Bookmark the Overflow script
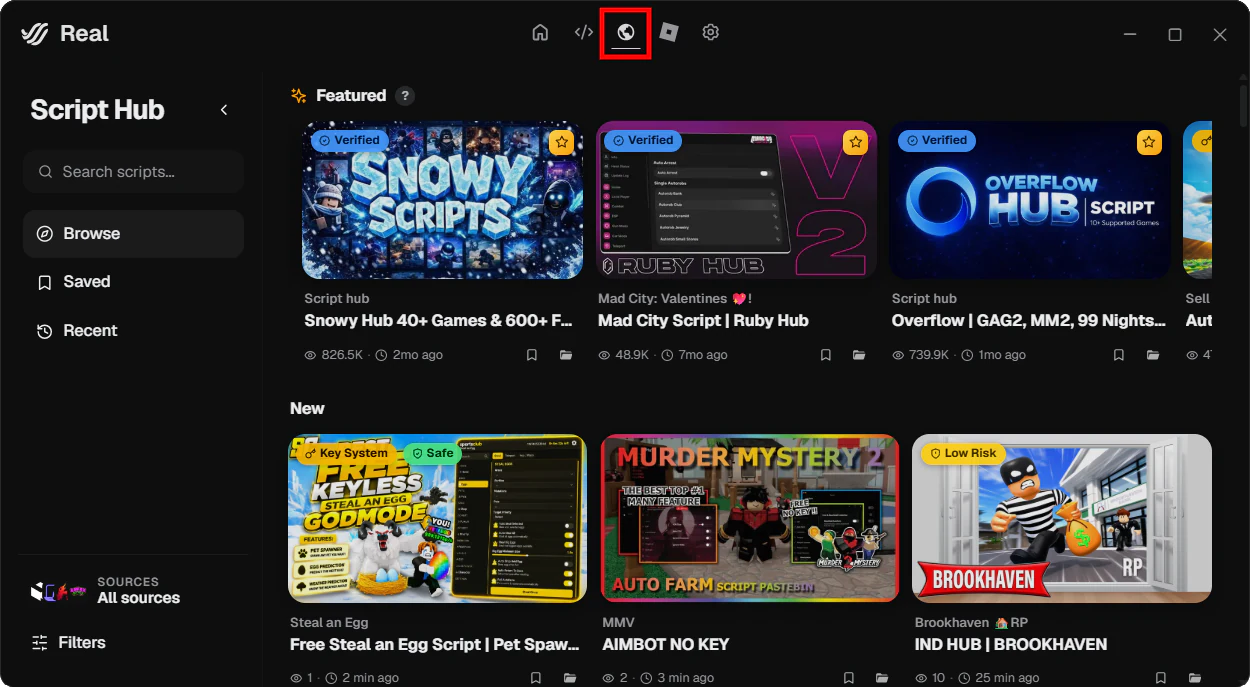1250x687 pixels. coord(1119,355)
